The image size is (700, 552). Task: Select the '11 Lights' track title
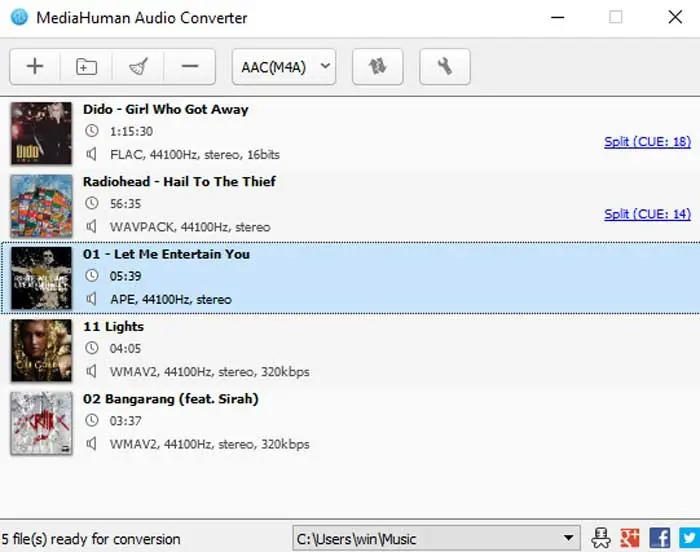click(113, 326)
